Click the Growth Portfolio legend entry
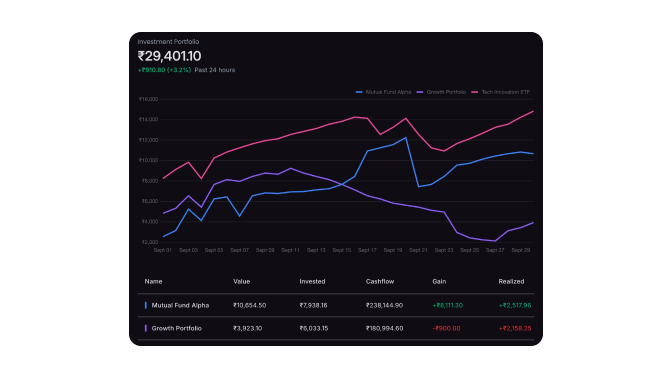Viewport: 672px width, 378px height. tap(441, 92)
